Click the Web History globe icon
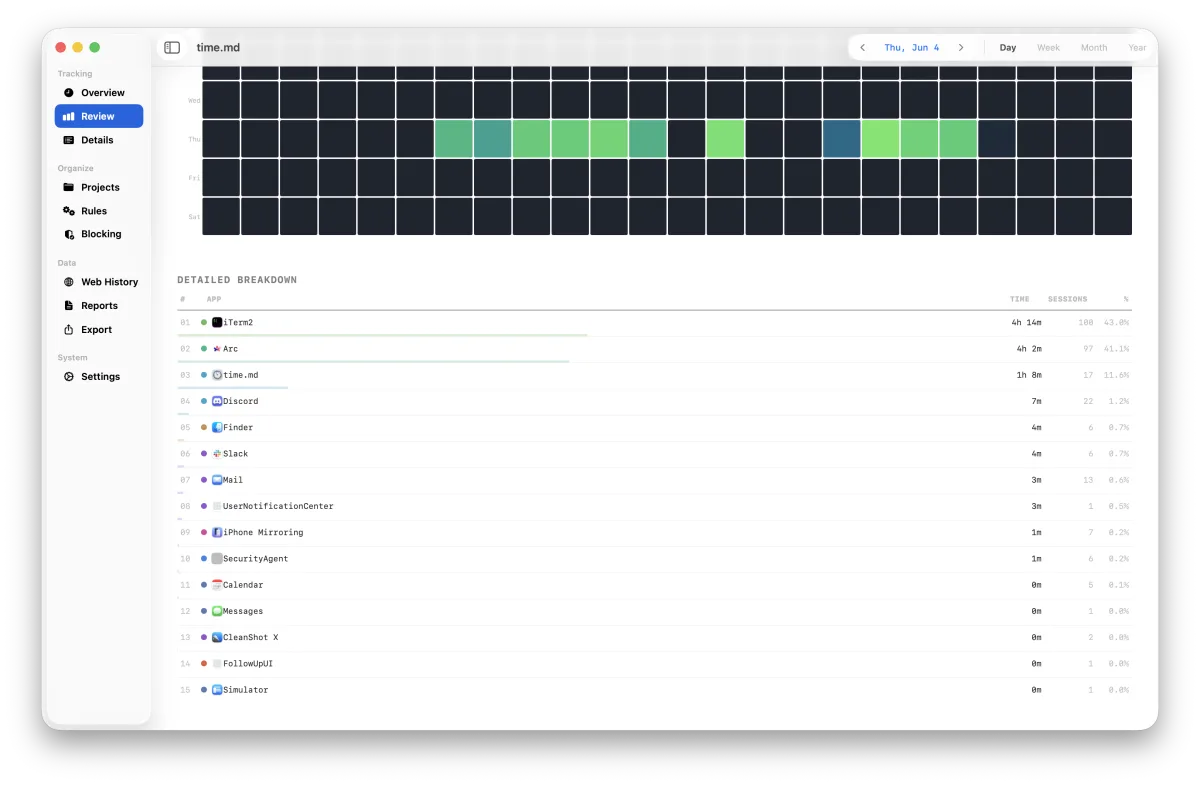 (x=69, y=282)
